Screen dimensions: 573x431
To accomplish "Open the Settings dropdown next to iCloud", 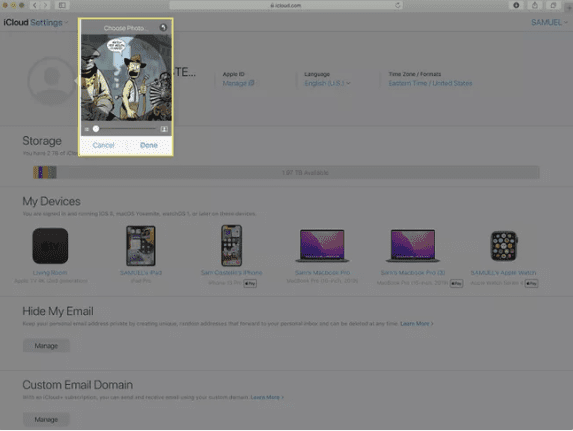I will (49, 23).
